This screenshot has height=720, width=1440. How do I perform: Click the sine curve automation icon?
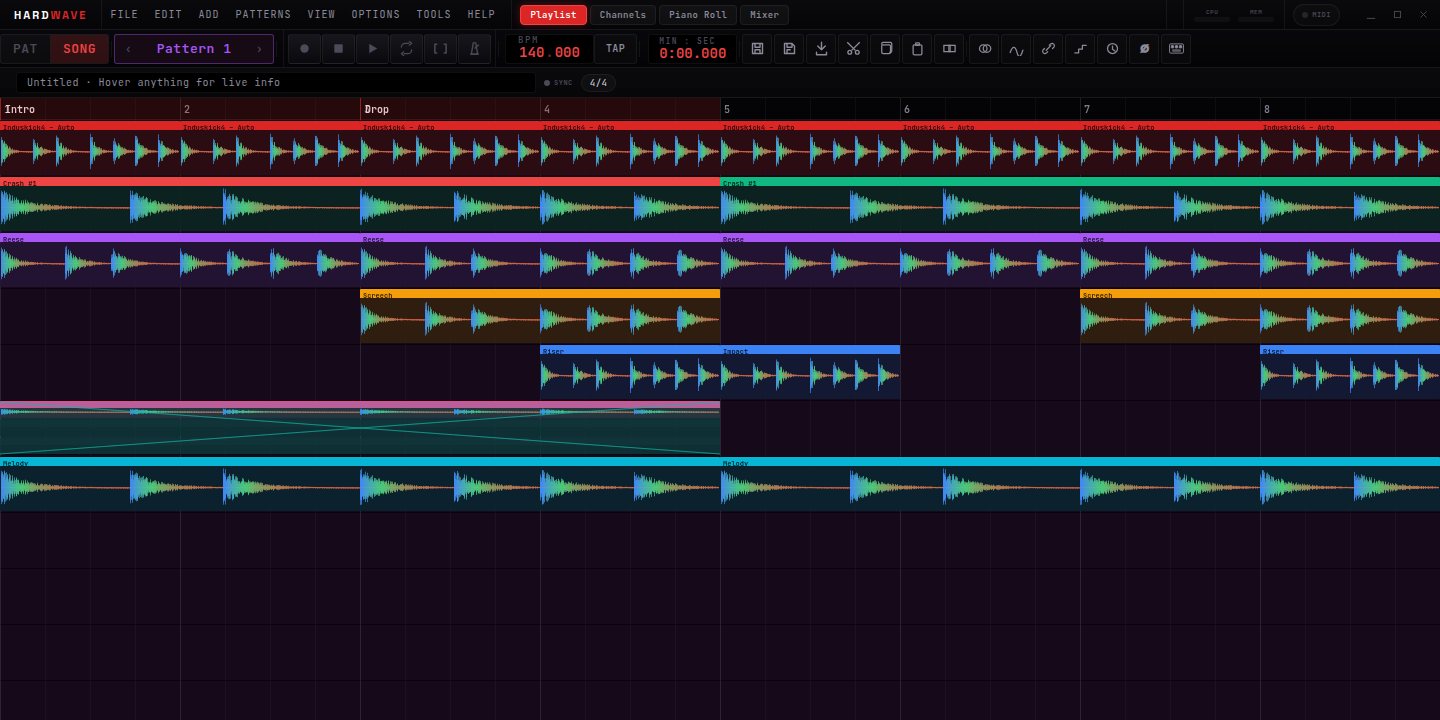1016,49
